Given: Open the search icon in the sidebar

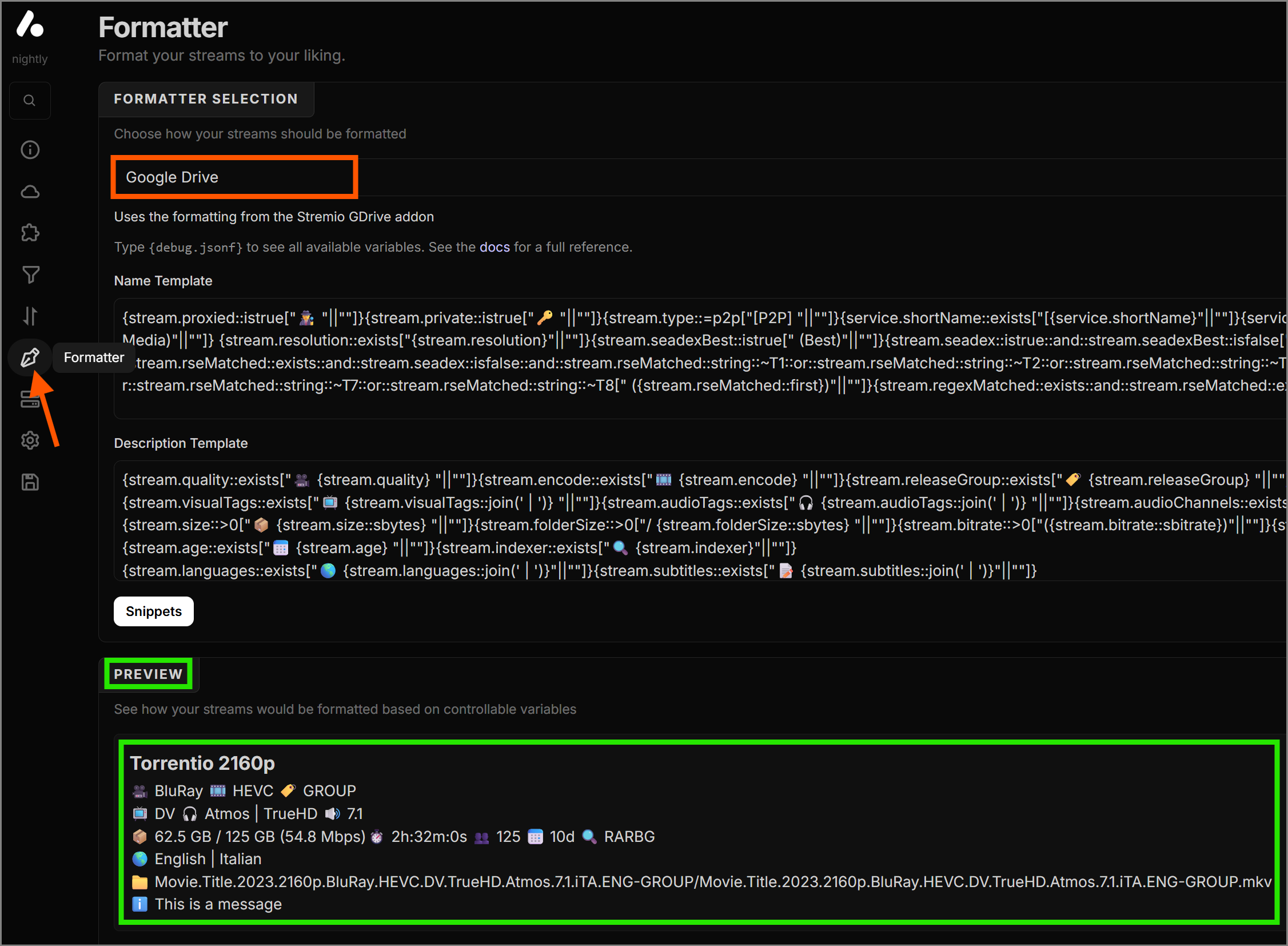Looking at the screenshot, I should 30,101.
